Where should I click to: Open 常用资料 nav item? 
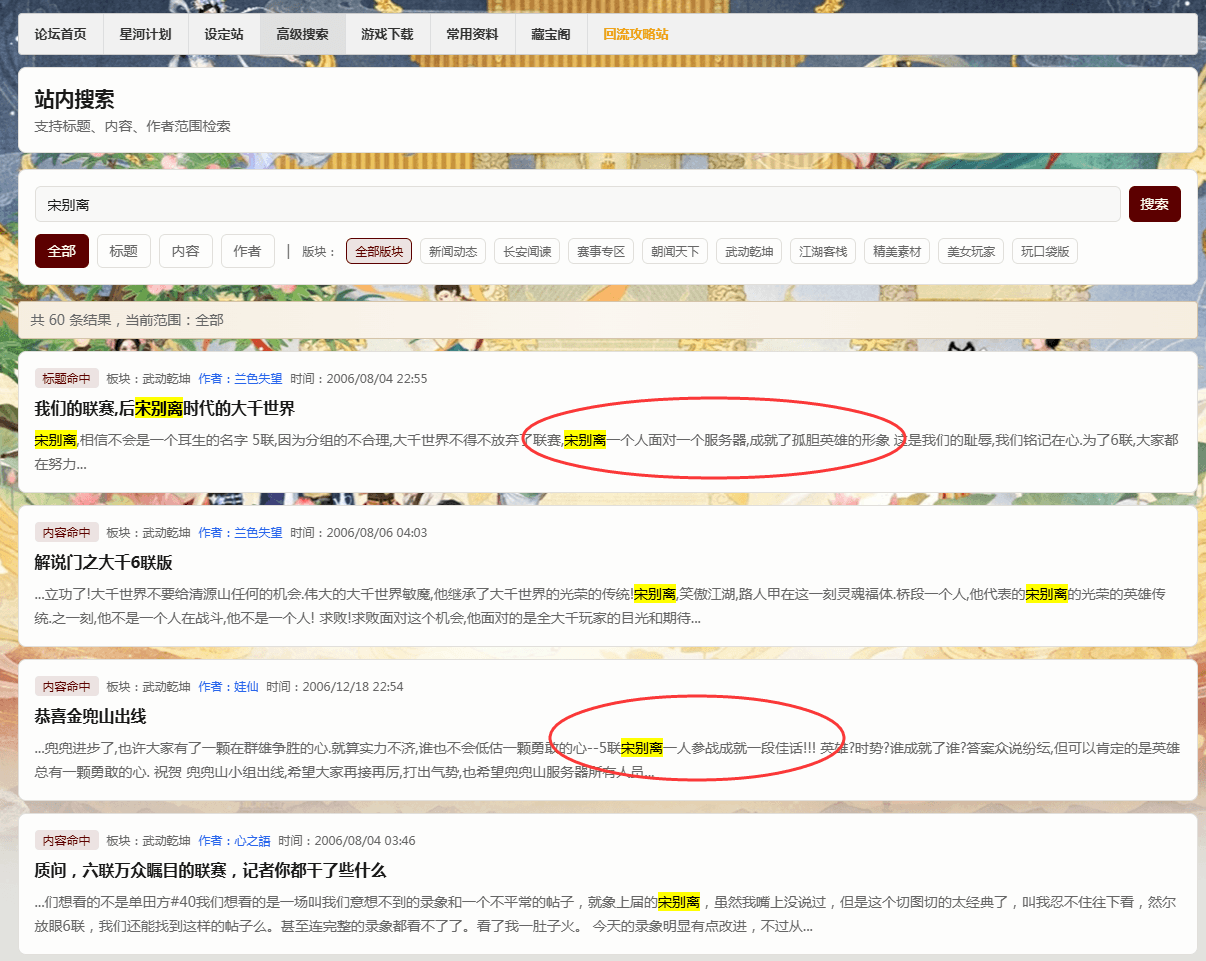[x=472, y=34]
